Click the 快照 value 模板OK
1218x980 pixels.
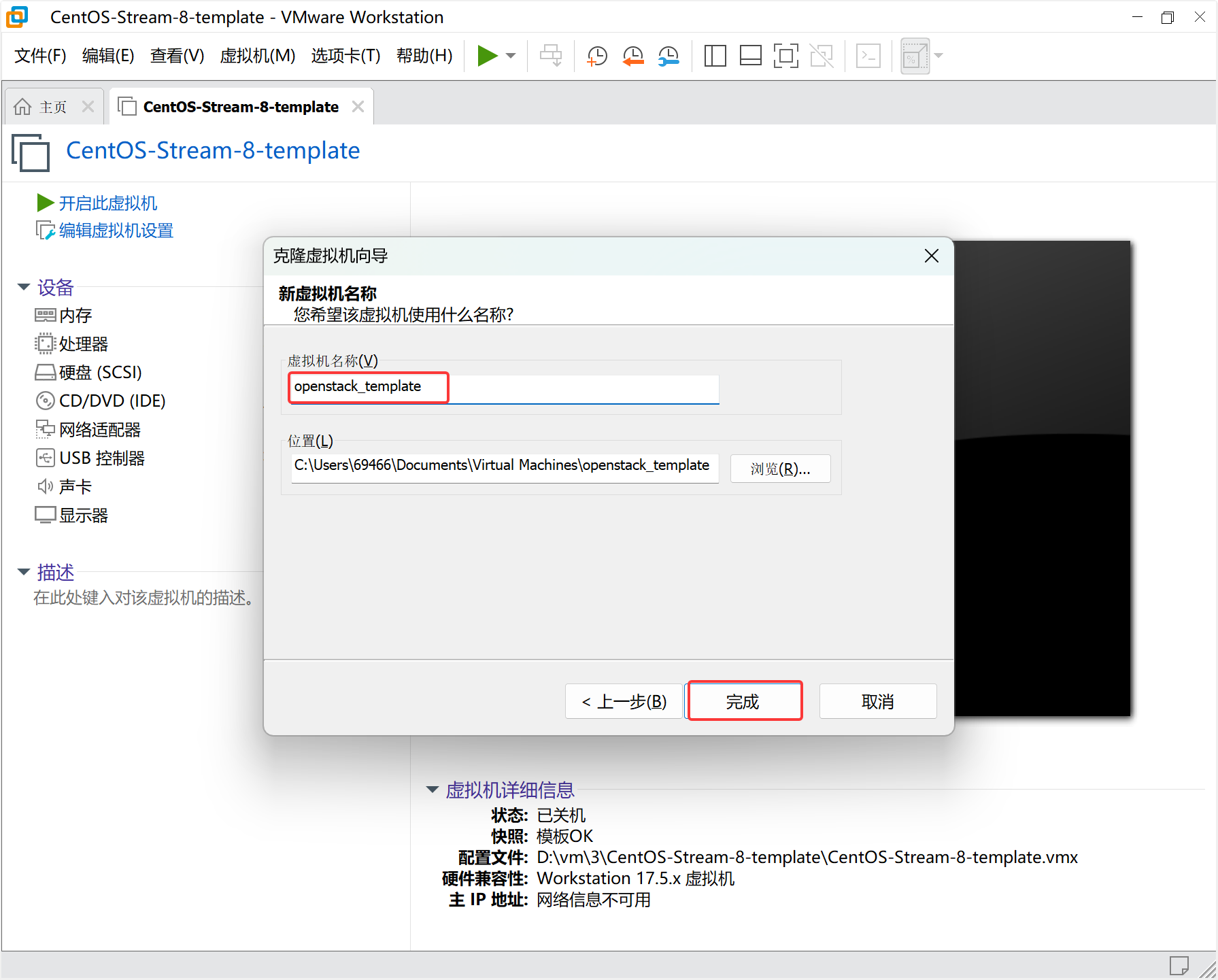click(x=565, y=836)
